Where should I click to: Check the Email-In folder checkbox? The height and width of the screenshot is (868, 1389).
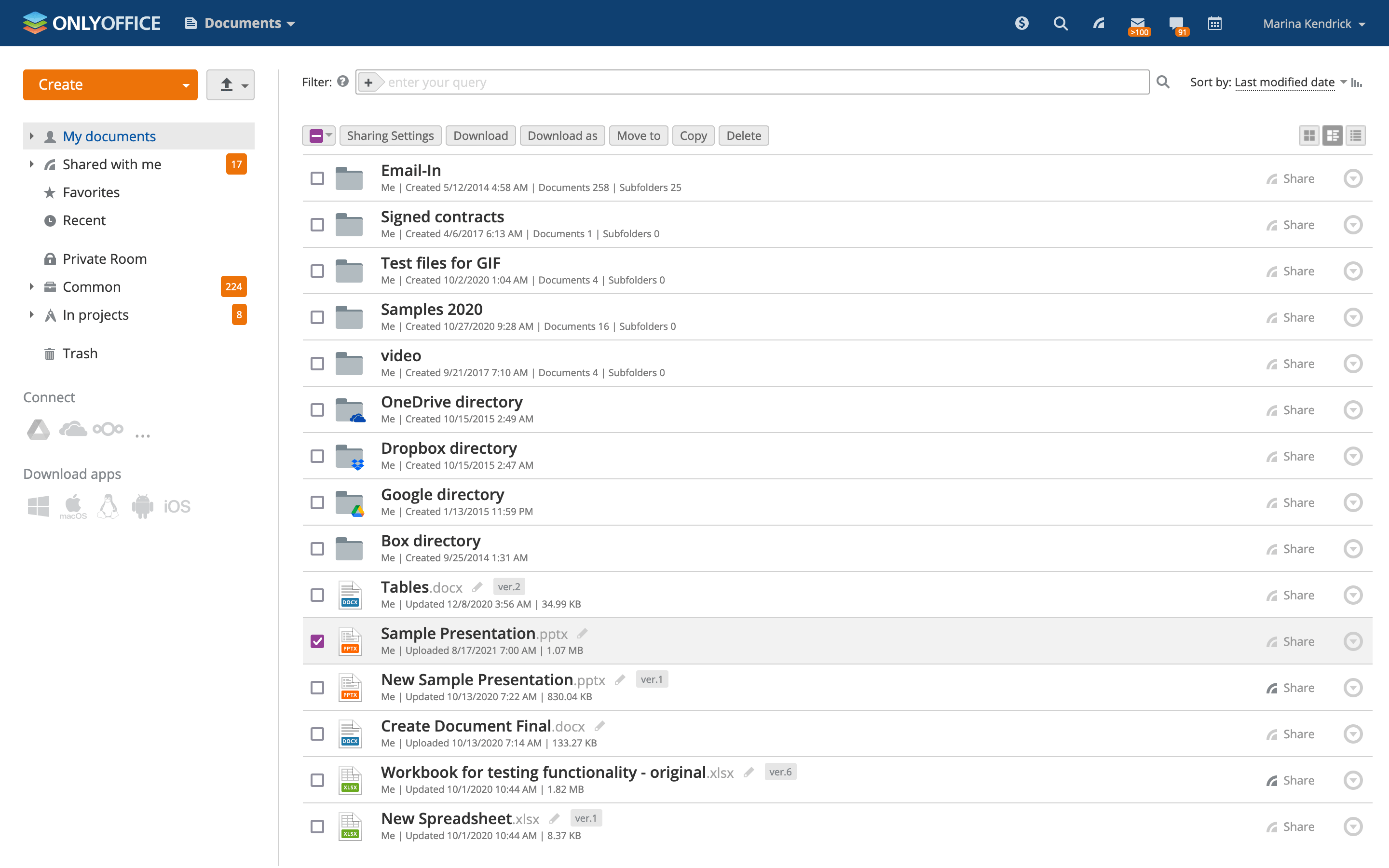(x=317, y=178)
